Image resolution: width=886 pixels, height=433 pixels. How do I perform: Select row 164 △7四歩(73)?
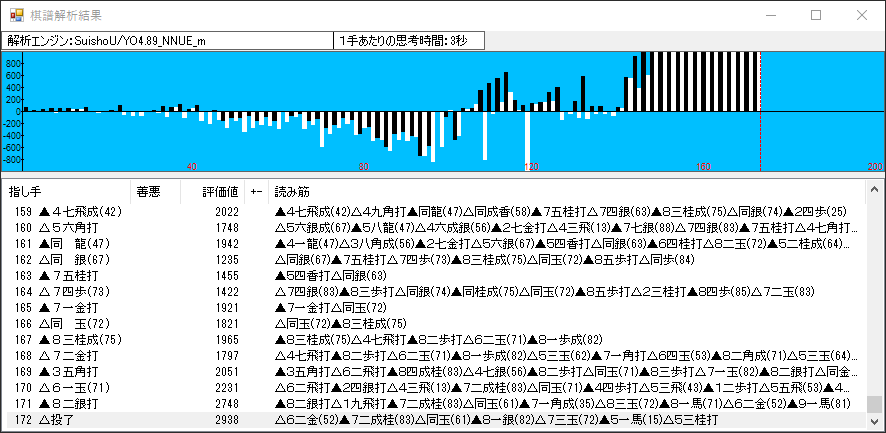(x=433, y=292)
